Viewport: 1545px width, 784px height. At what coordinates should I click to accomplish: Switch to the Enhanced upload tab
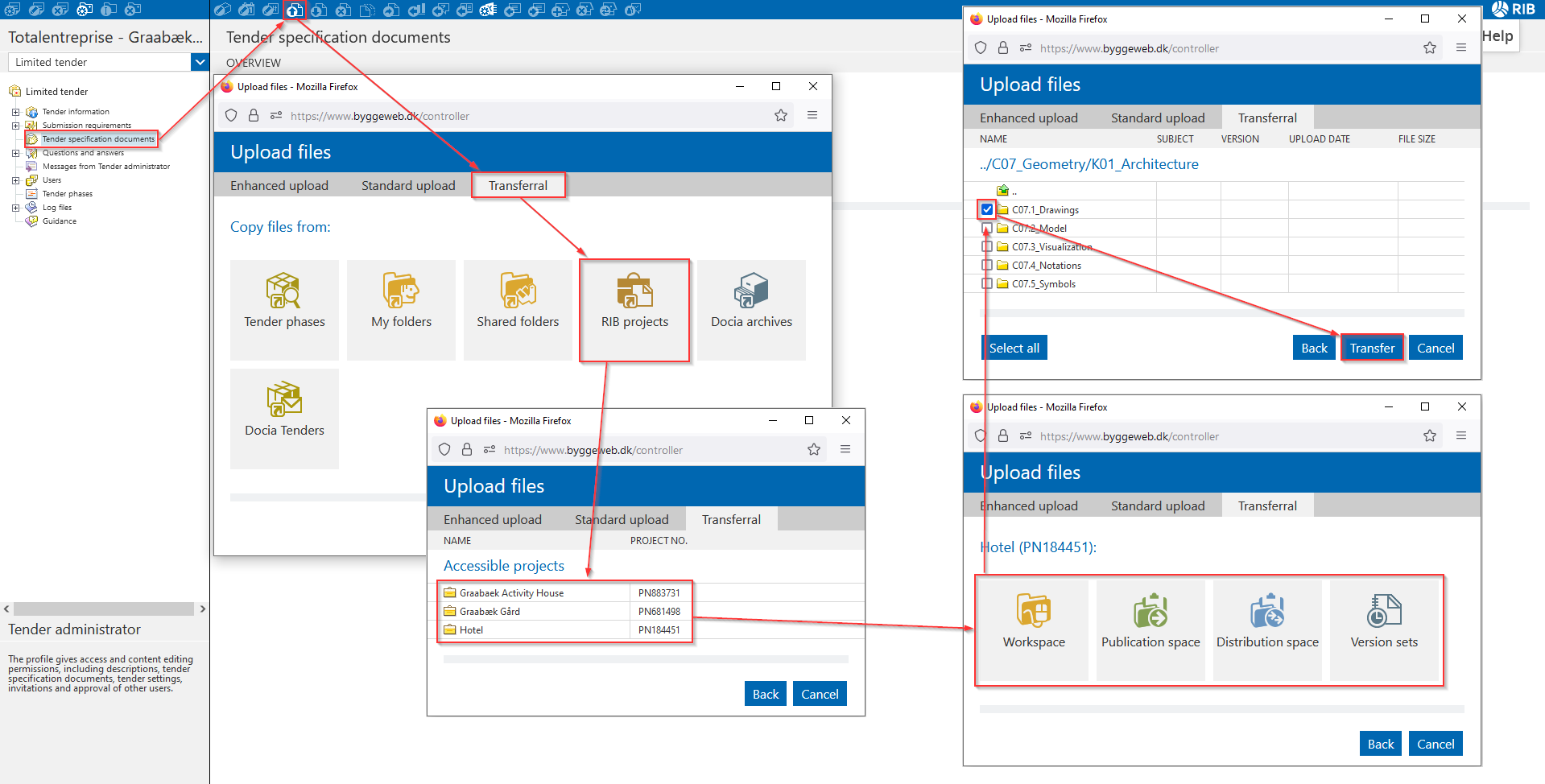pyautogui.click(x=279, y=185)
